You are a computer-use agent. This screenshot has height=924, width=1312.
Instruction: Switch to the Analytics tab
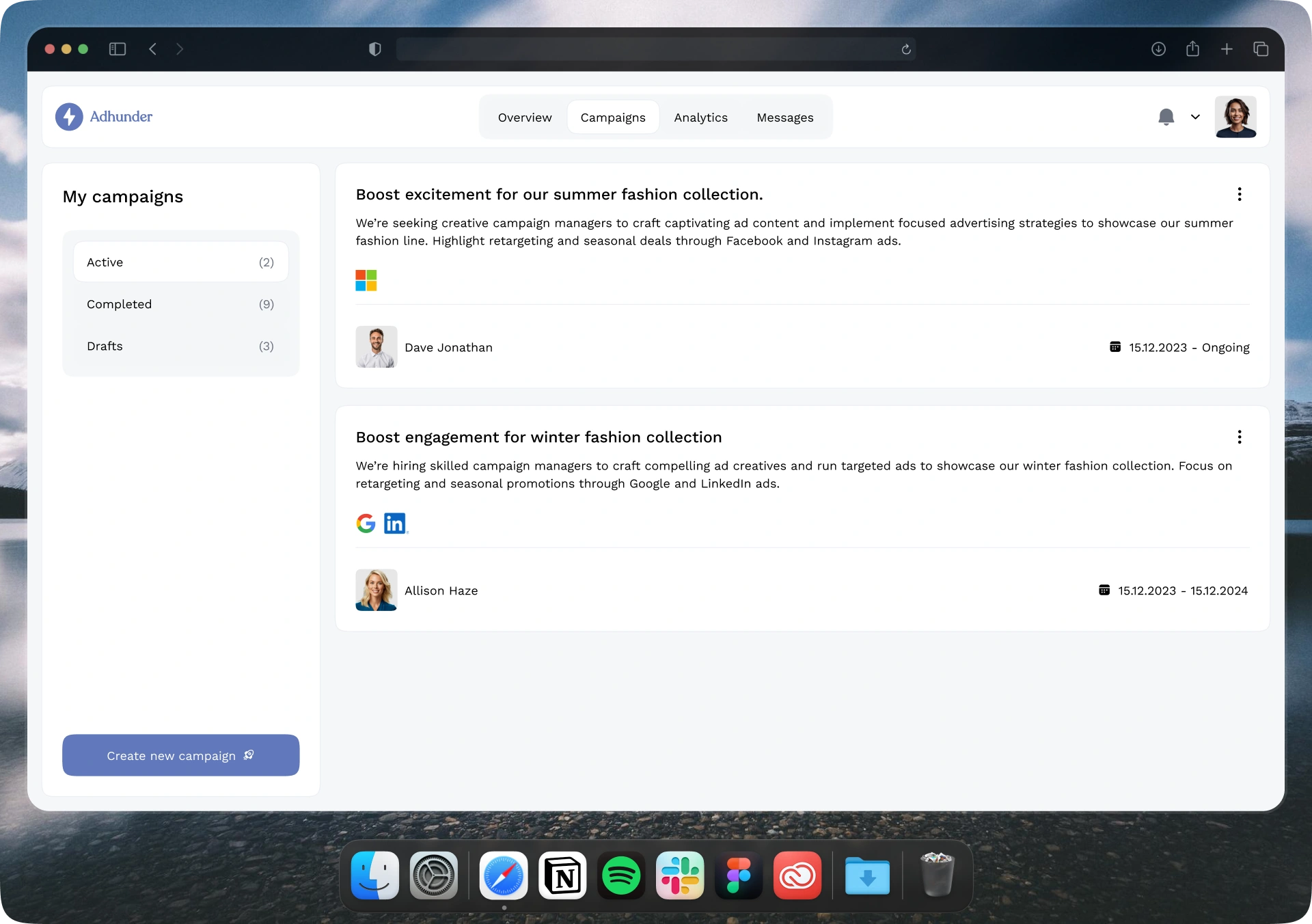[700, 118]
